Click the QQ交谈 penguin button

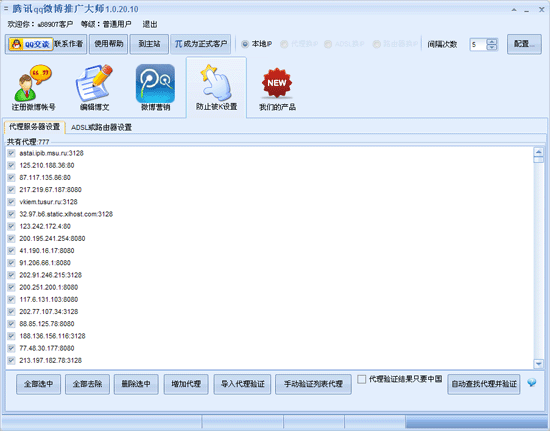pyautogui.click(x=31, y=44)
